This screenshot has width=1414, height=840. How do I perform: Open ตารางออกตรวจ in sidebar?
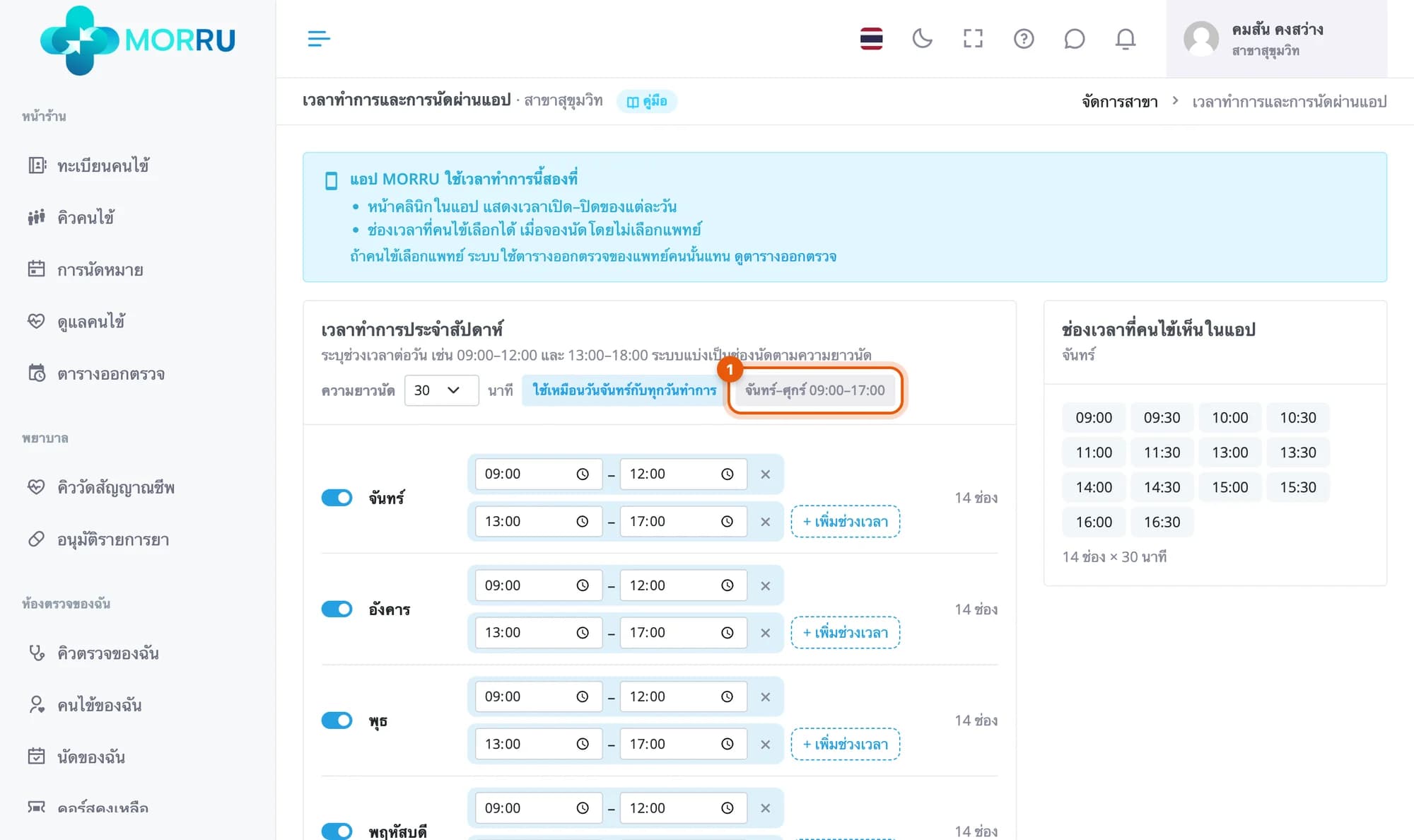(111, 373)
